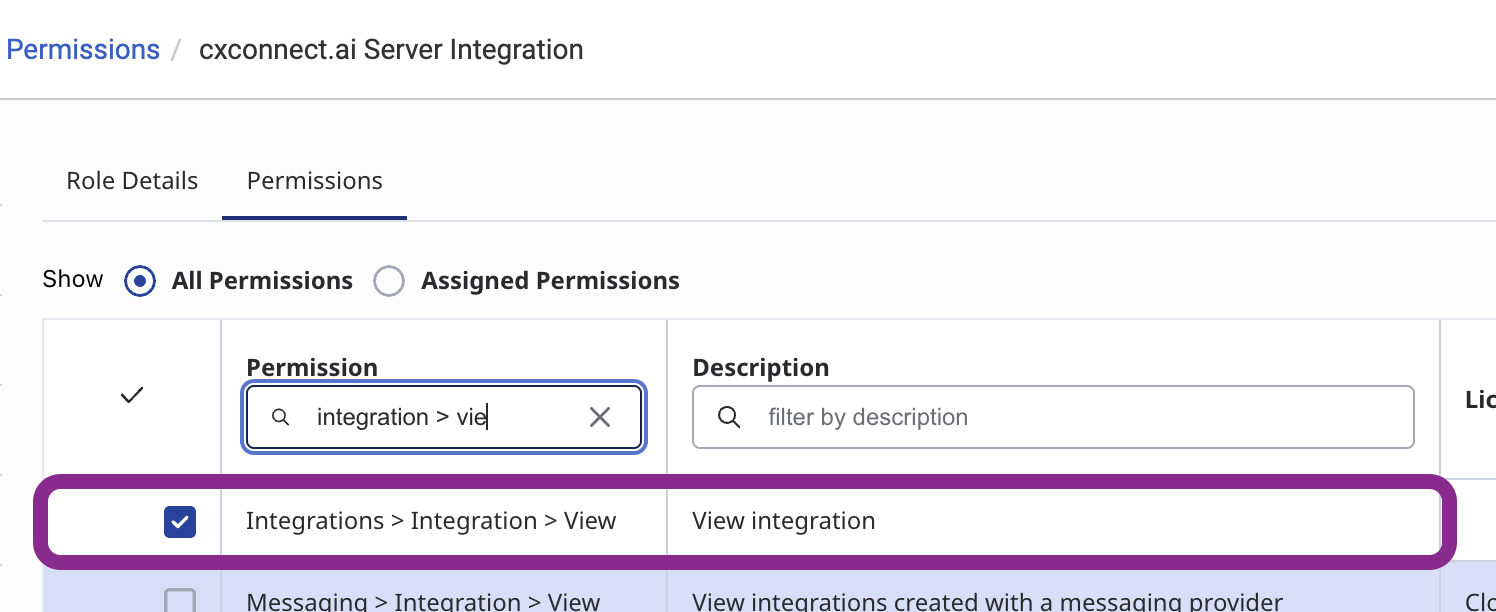Click the Permission column header label
This screenshot has width=1496, height=612.
point(312,368)
